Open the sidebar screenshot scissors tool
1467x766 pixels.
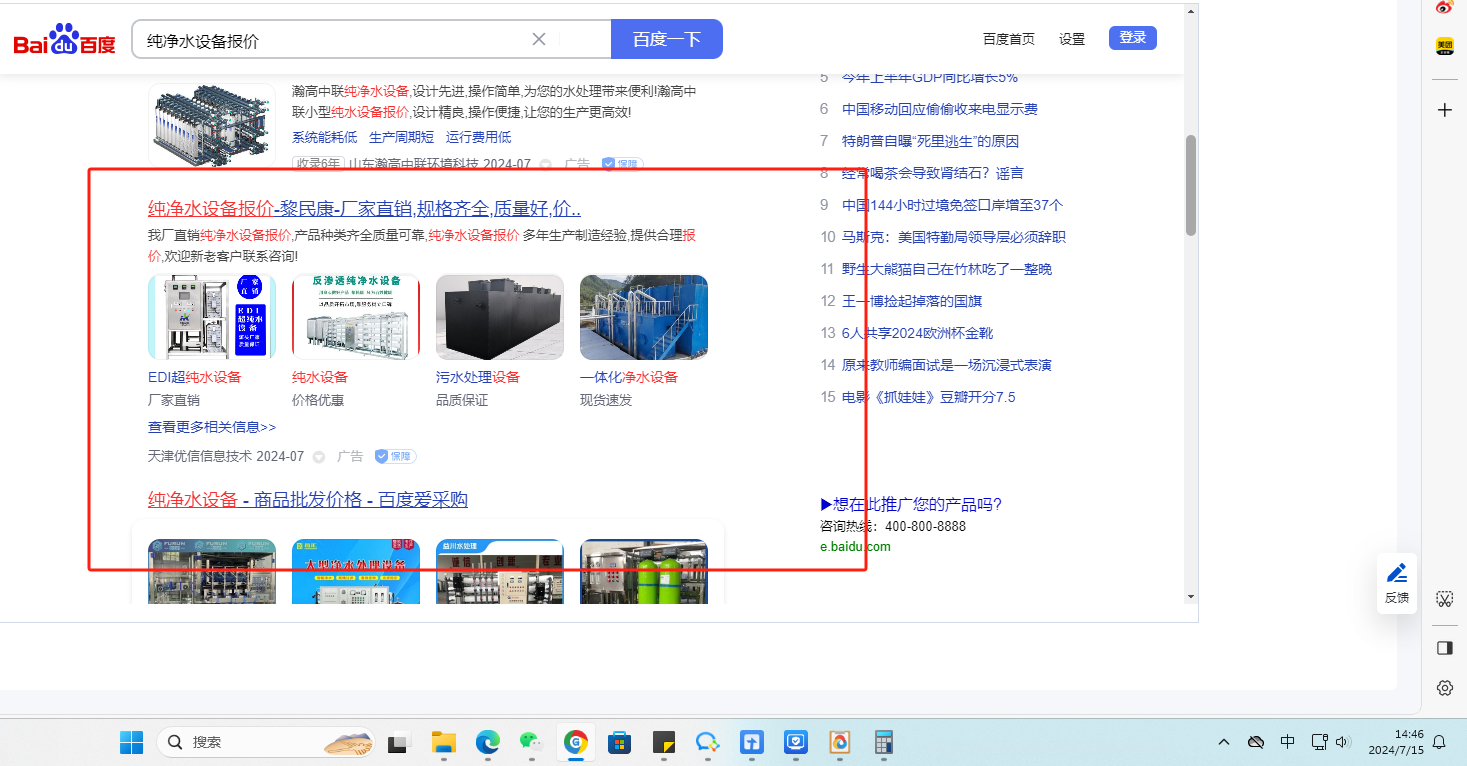click(1444, 599)
